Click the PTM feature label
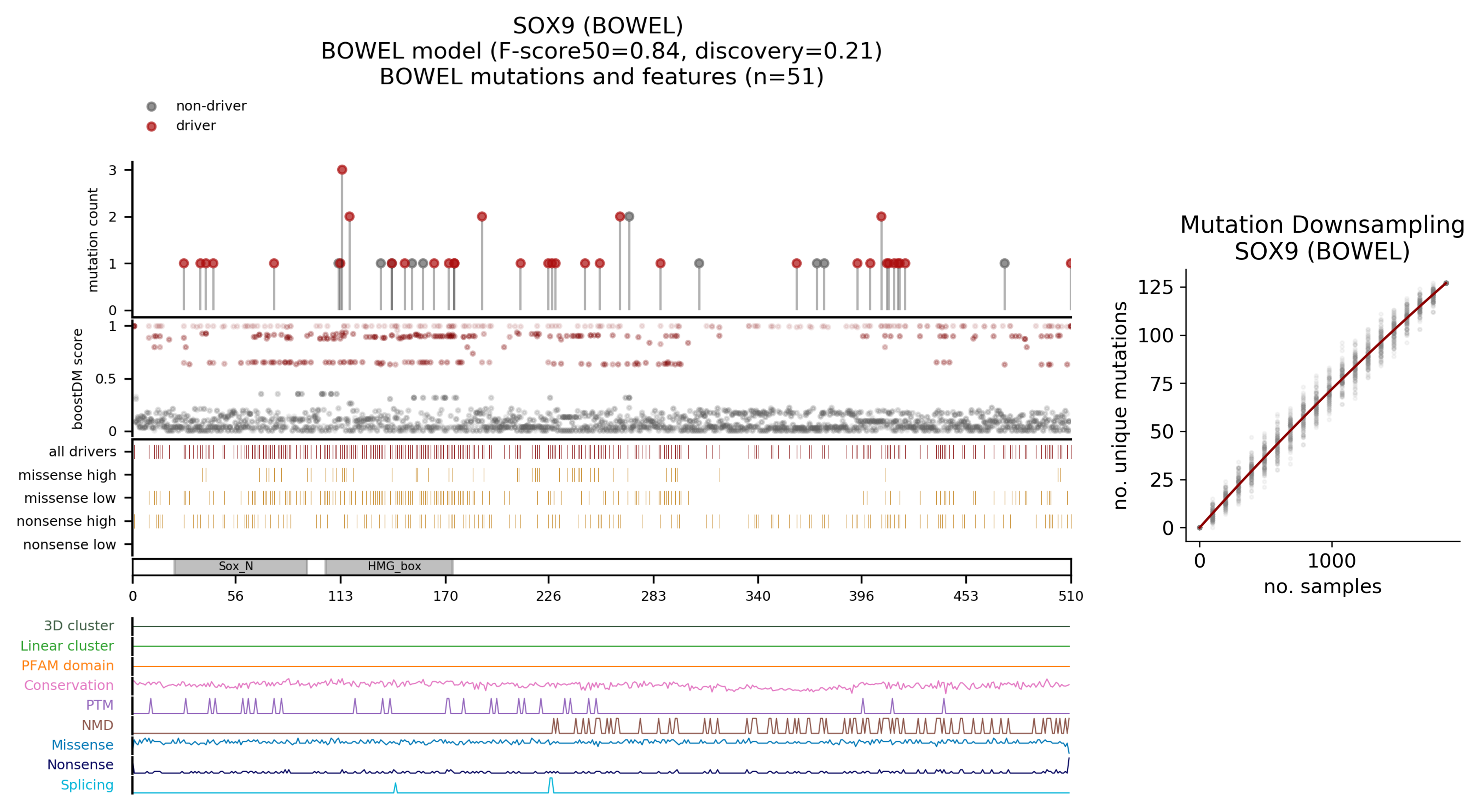Viewport: 1477px width, 812px height. click(99, 705)
